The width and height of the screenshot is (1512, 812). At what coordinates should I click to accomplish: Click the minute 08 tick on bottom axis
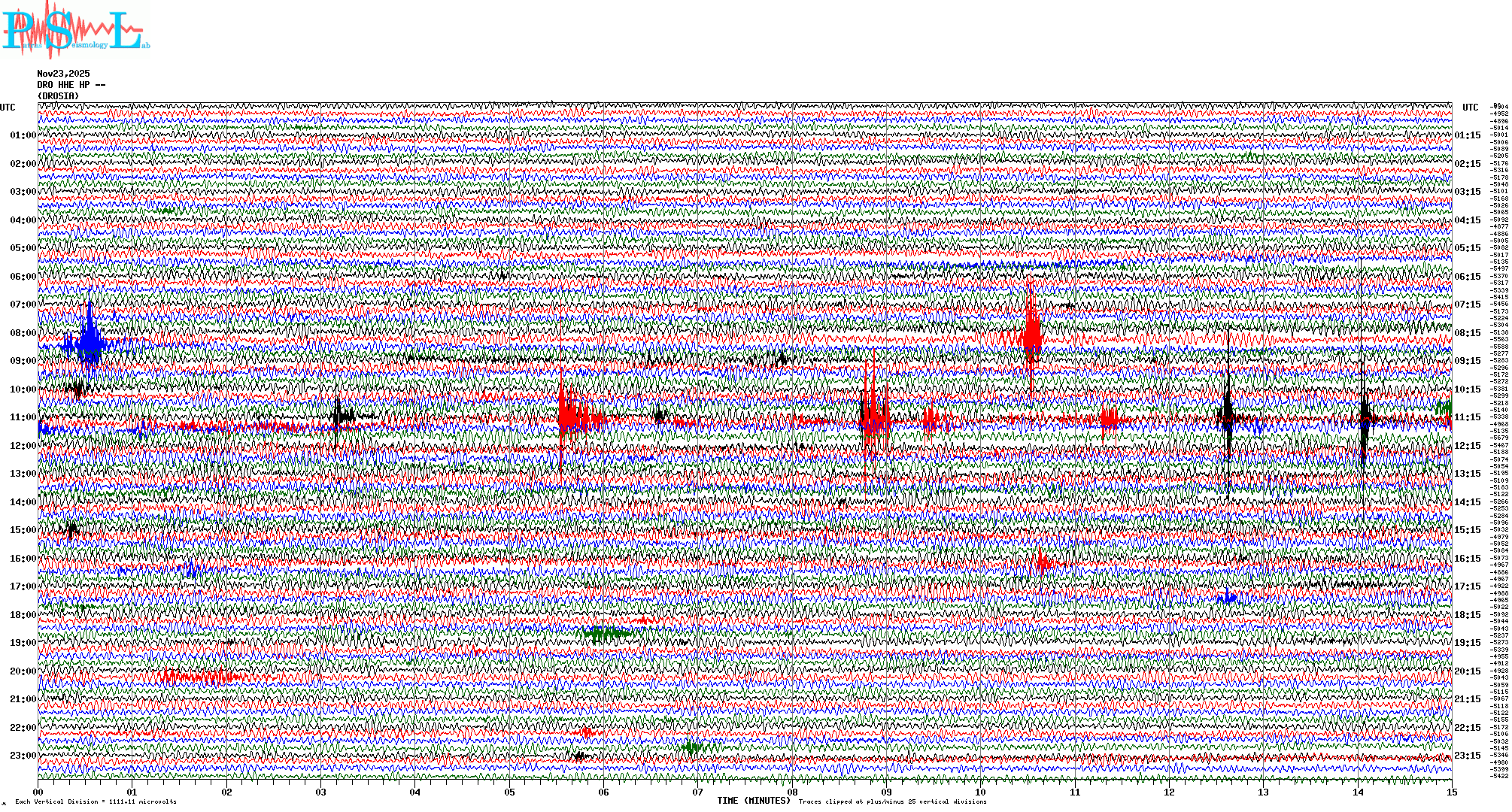[x=792, y=792]
